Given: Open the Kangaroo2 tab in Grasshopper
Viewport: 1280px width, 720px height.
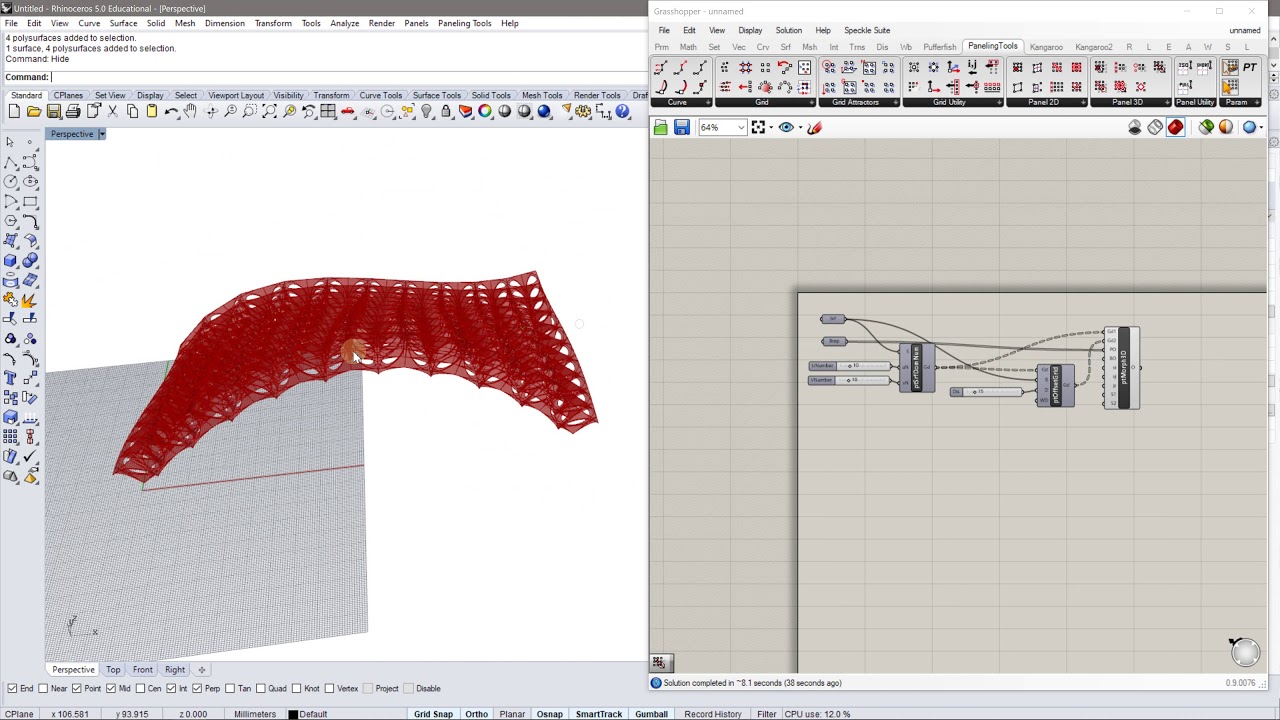Looking at the screenshot, I should (x=1093, y=47).
